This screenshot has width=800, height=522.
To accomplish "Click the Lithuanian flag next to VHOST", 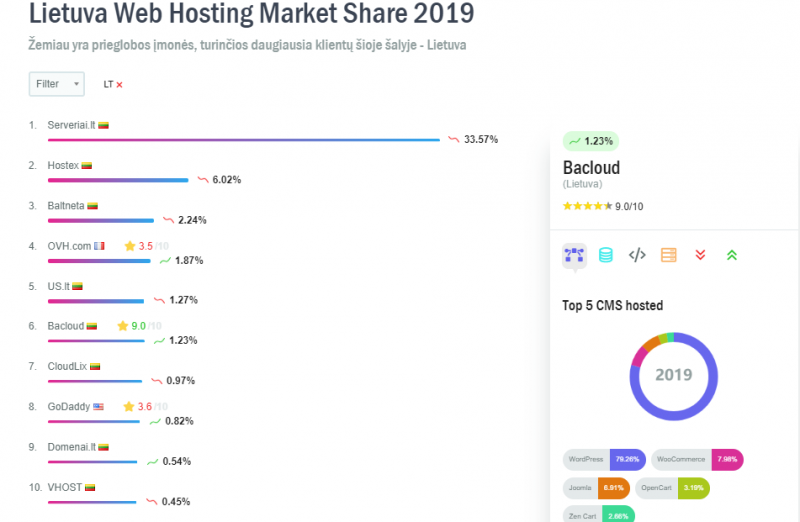I will [90, 488].
